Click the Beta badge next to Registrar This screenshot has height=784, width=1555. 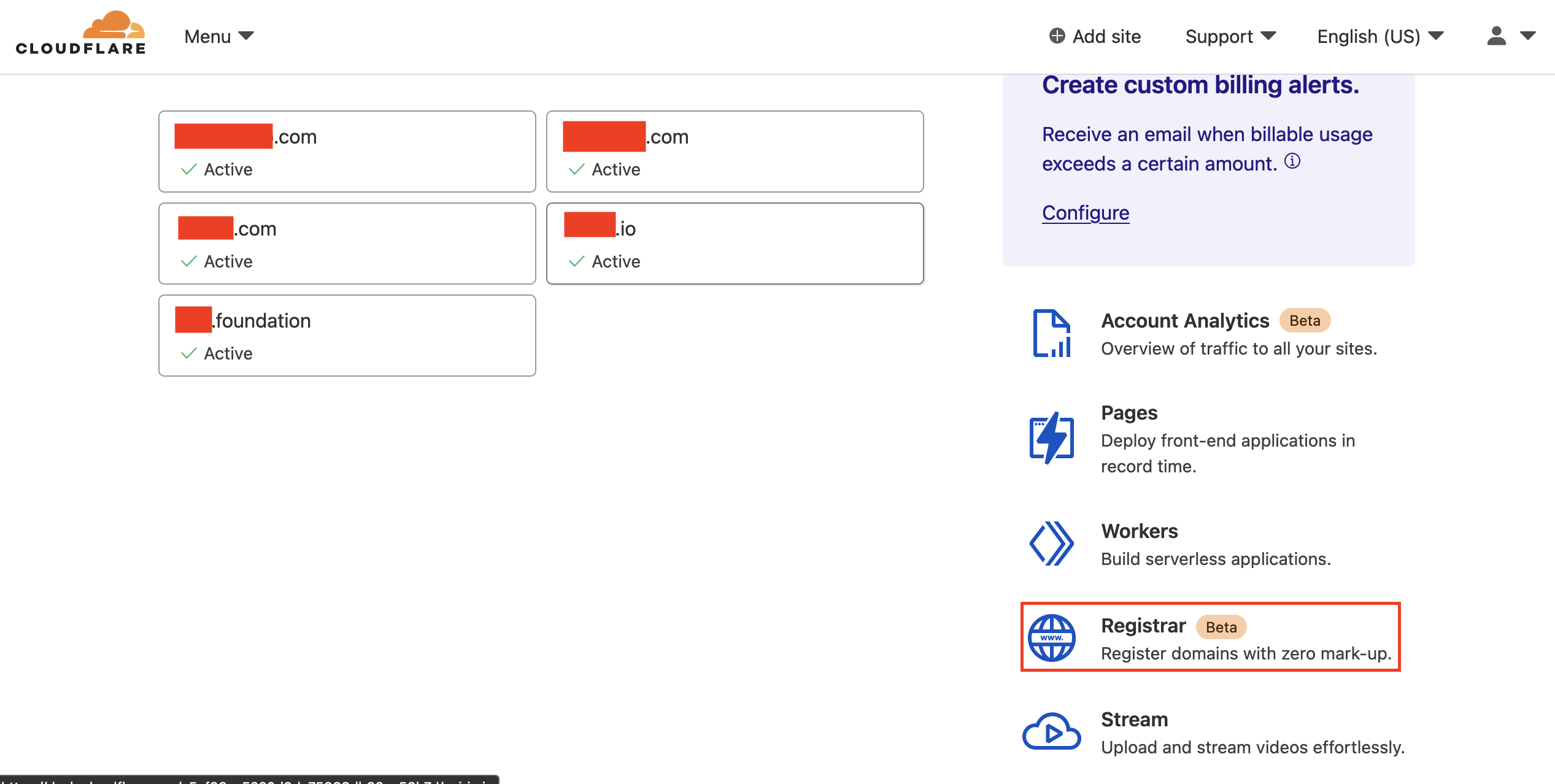point(1221,627)
